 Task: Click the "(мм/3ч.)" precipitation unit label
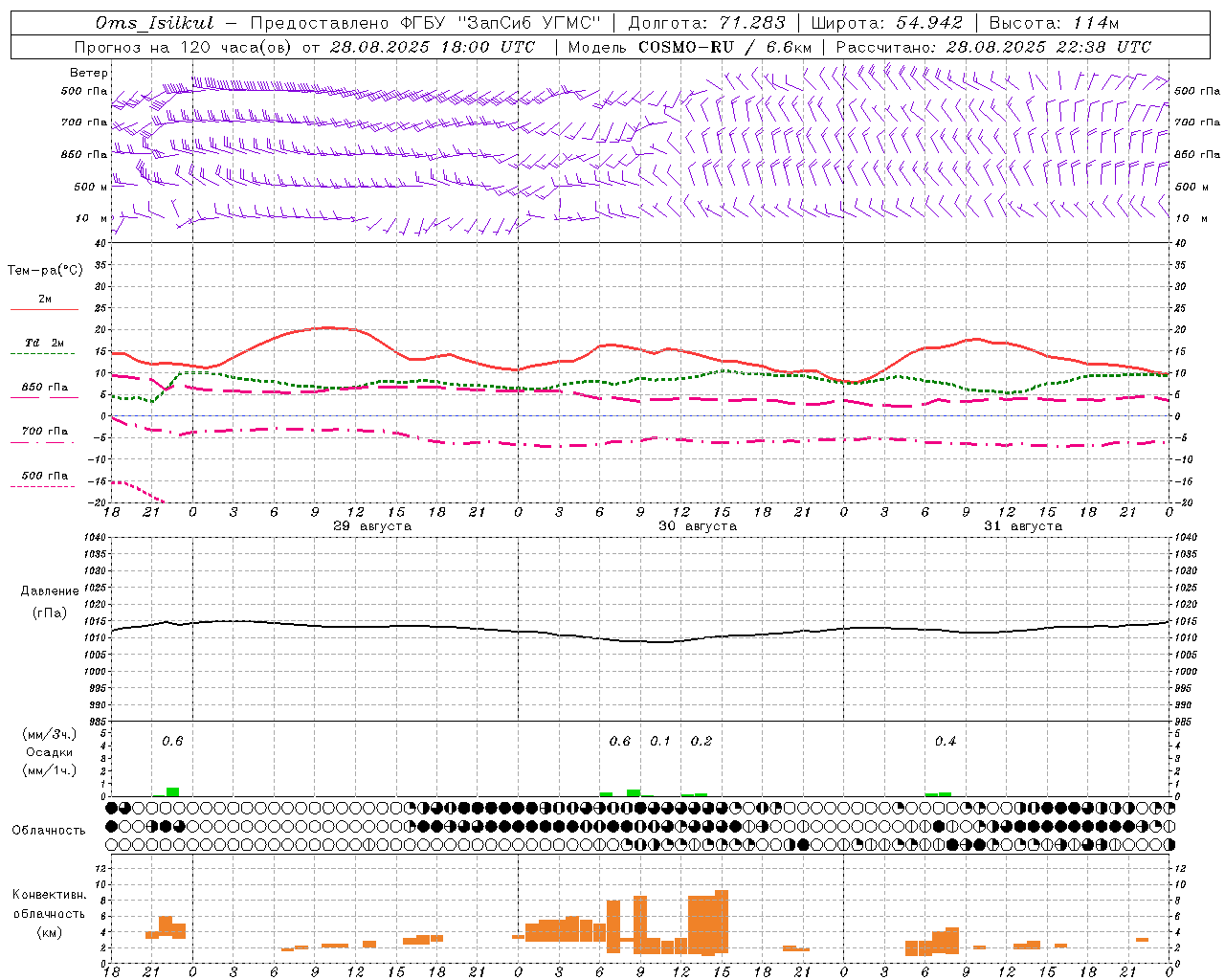[50, 734]
